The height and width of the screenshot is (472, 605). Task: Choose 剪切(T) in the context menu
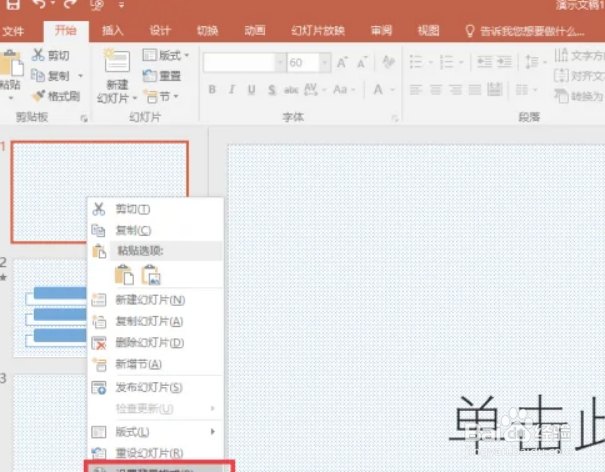tap(155, 209)
